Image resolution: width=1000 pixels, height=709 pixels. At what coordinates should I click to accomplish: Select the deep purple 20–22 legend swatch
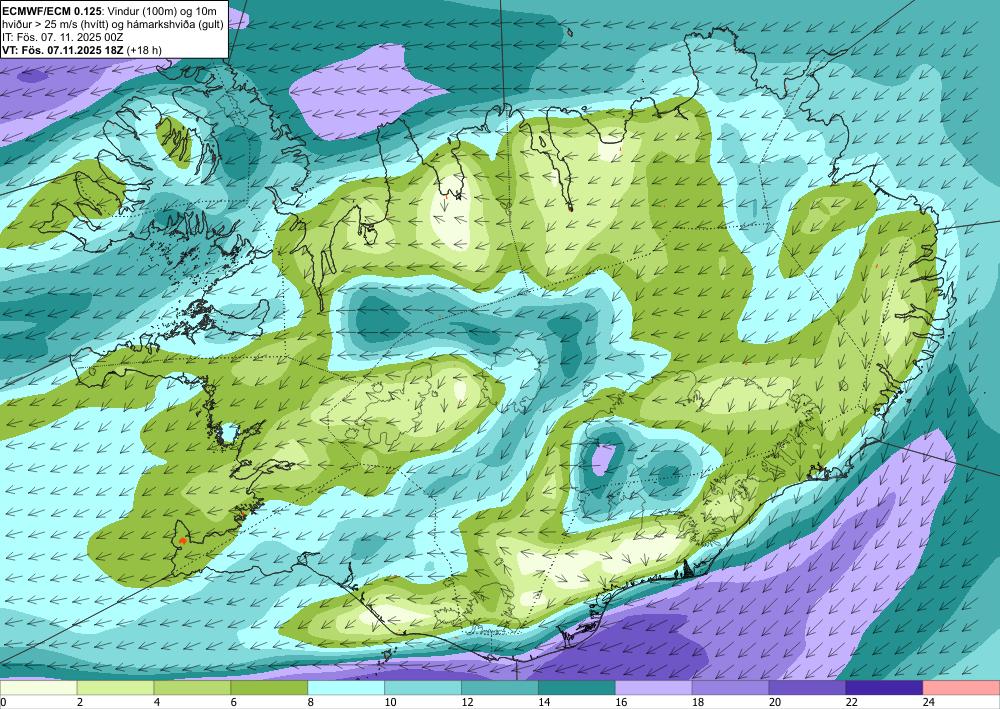coord(807,688)
